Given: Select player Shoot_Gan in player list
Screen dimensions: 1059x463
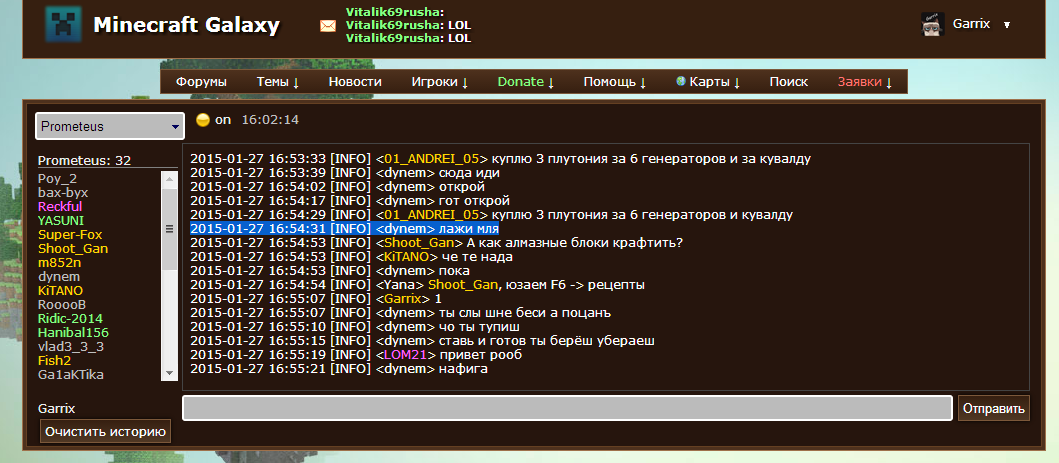Looking at the screenshot, I should pyautogui.click(x=73, y=248).
